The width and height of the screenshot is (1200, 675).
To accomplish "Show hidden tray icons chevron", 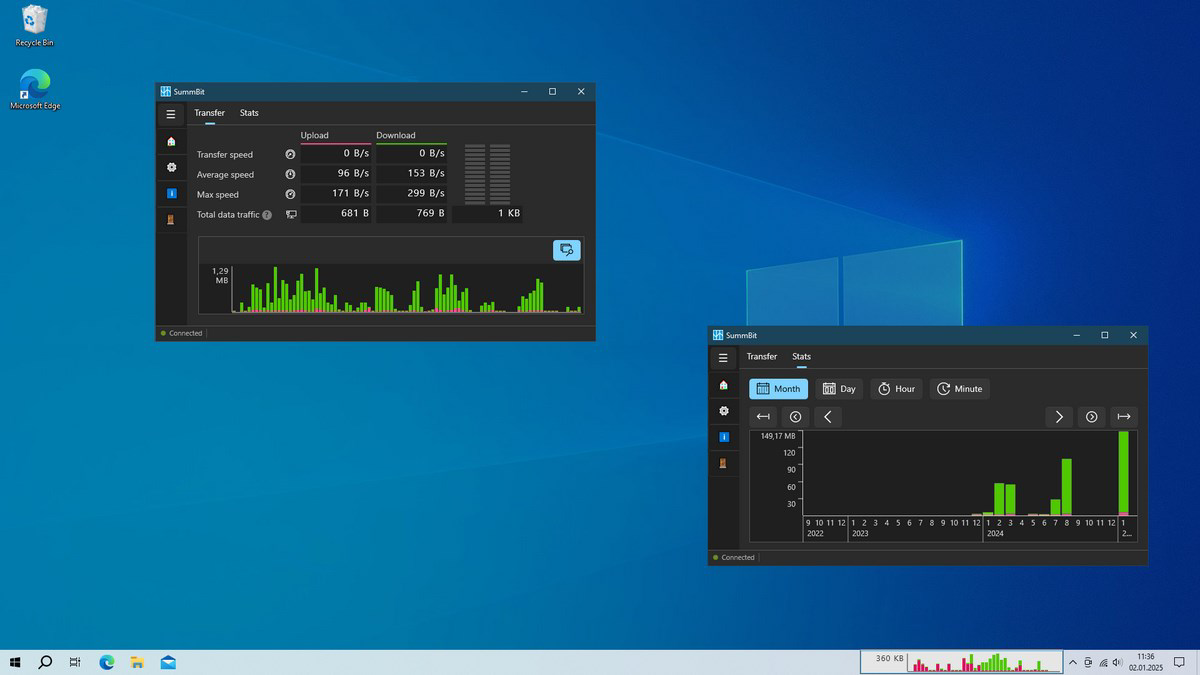I will click(1073, 662).
